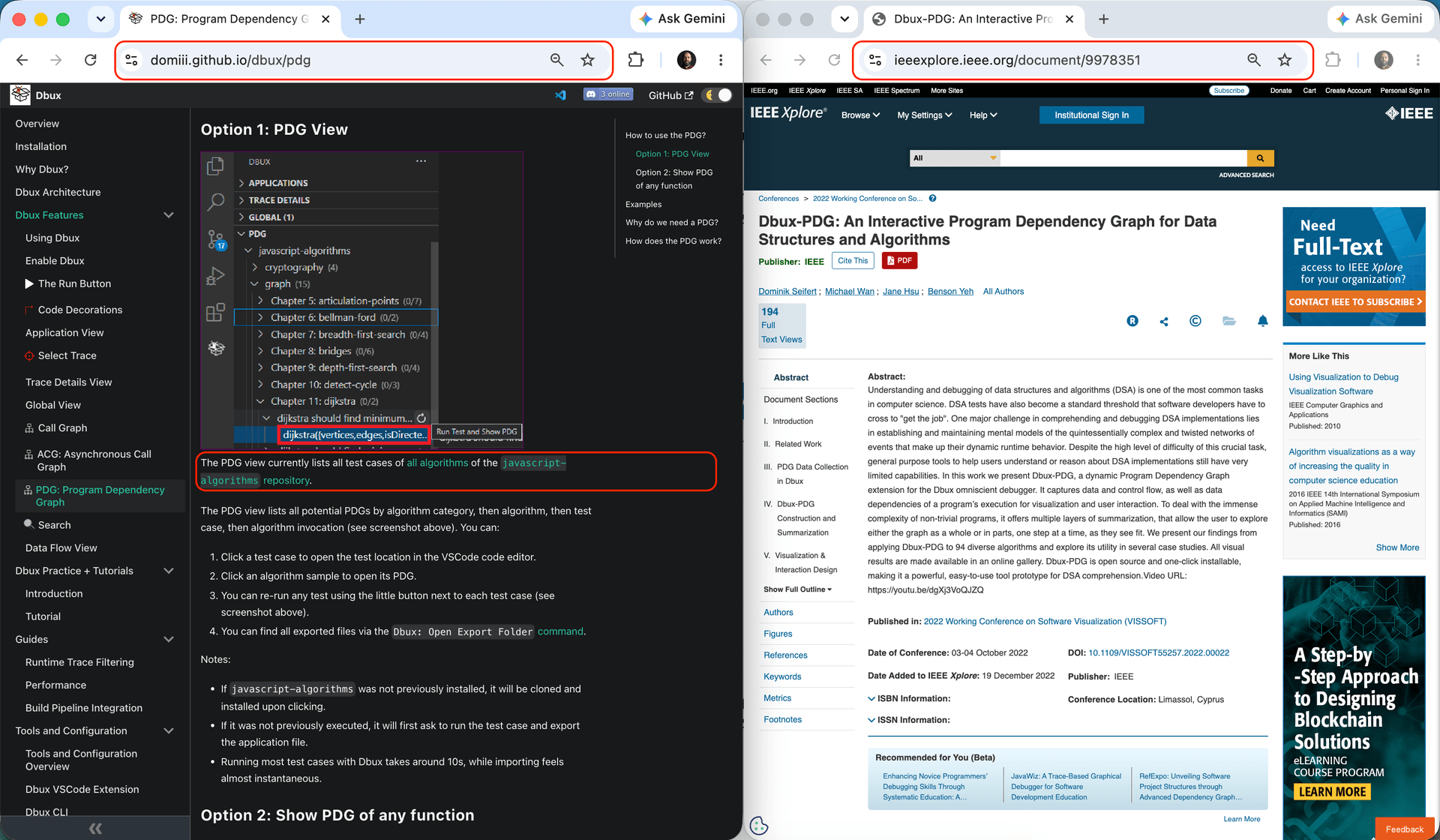Image resolution: width=1440 pixels, height=840 pixels.
Task: Jump to 'Why do we need a PDG?'
Action: click(x=672, y=223)
